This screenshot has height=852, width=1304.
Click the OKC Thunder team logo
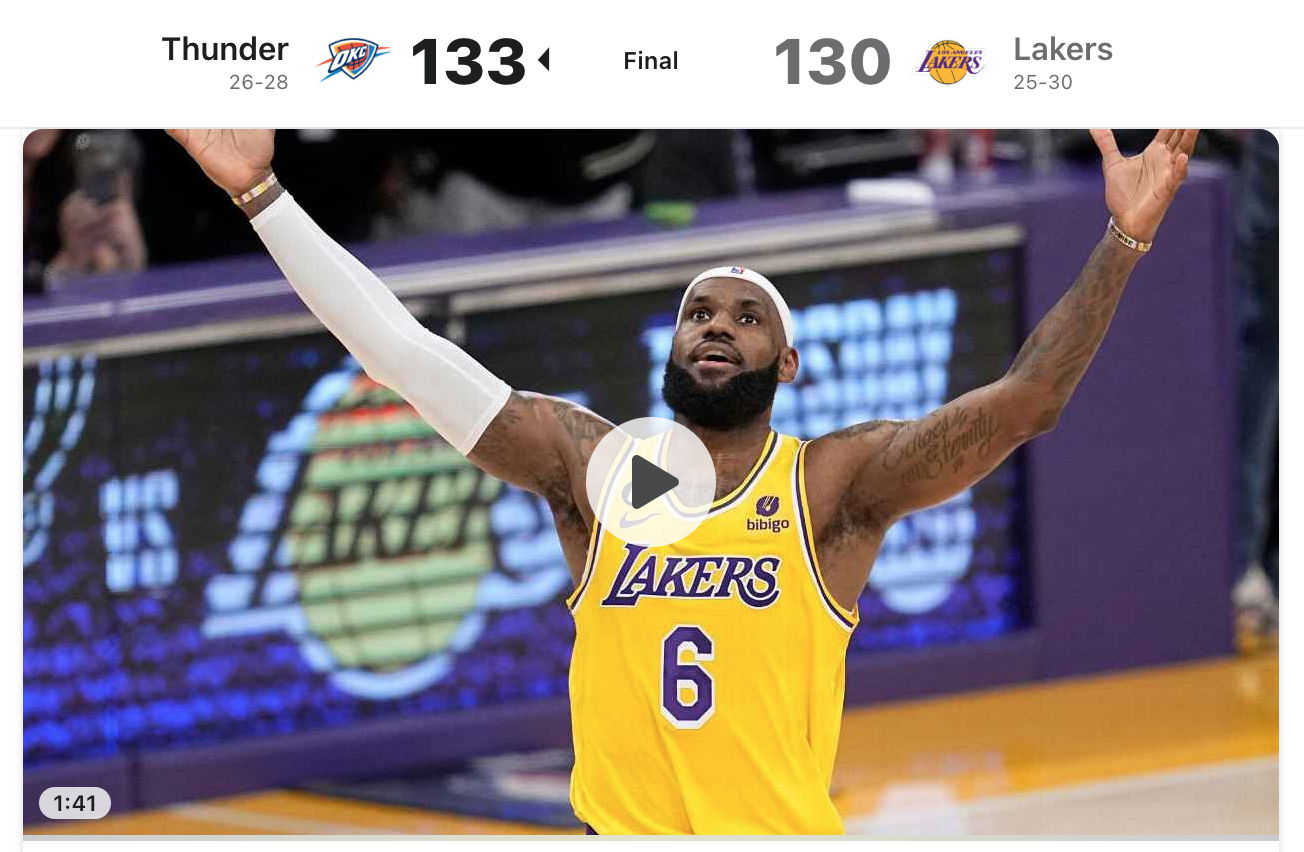point(353,60)
